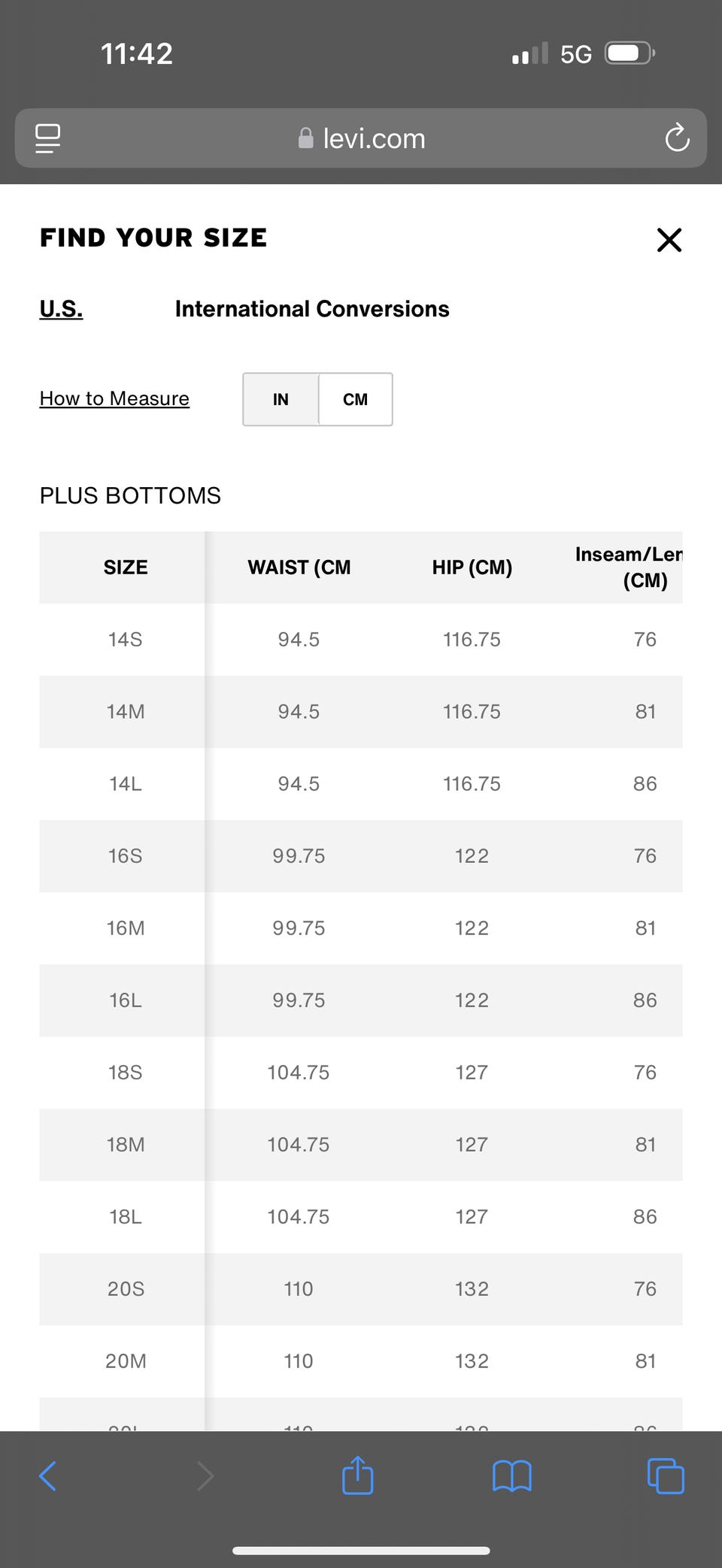Tap the levi.com address bar
The height and width of the screenshot is (1568, 722).
pos(374,138)
